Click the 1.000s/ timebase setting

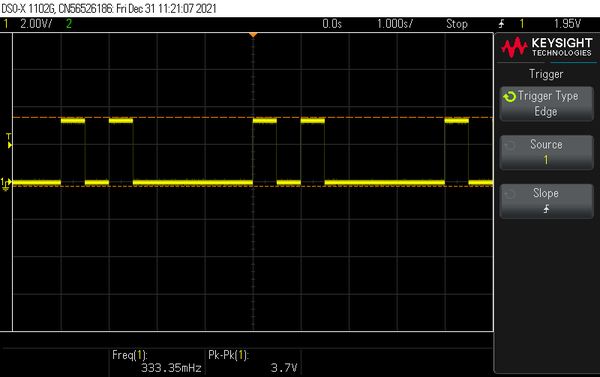pyautogui.click(x=395, y=24)
